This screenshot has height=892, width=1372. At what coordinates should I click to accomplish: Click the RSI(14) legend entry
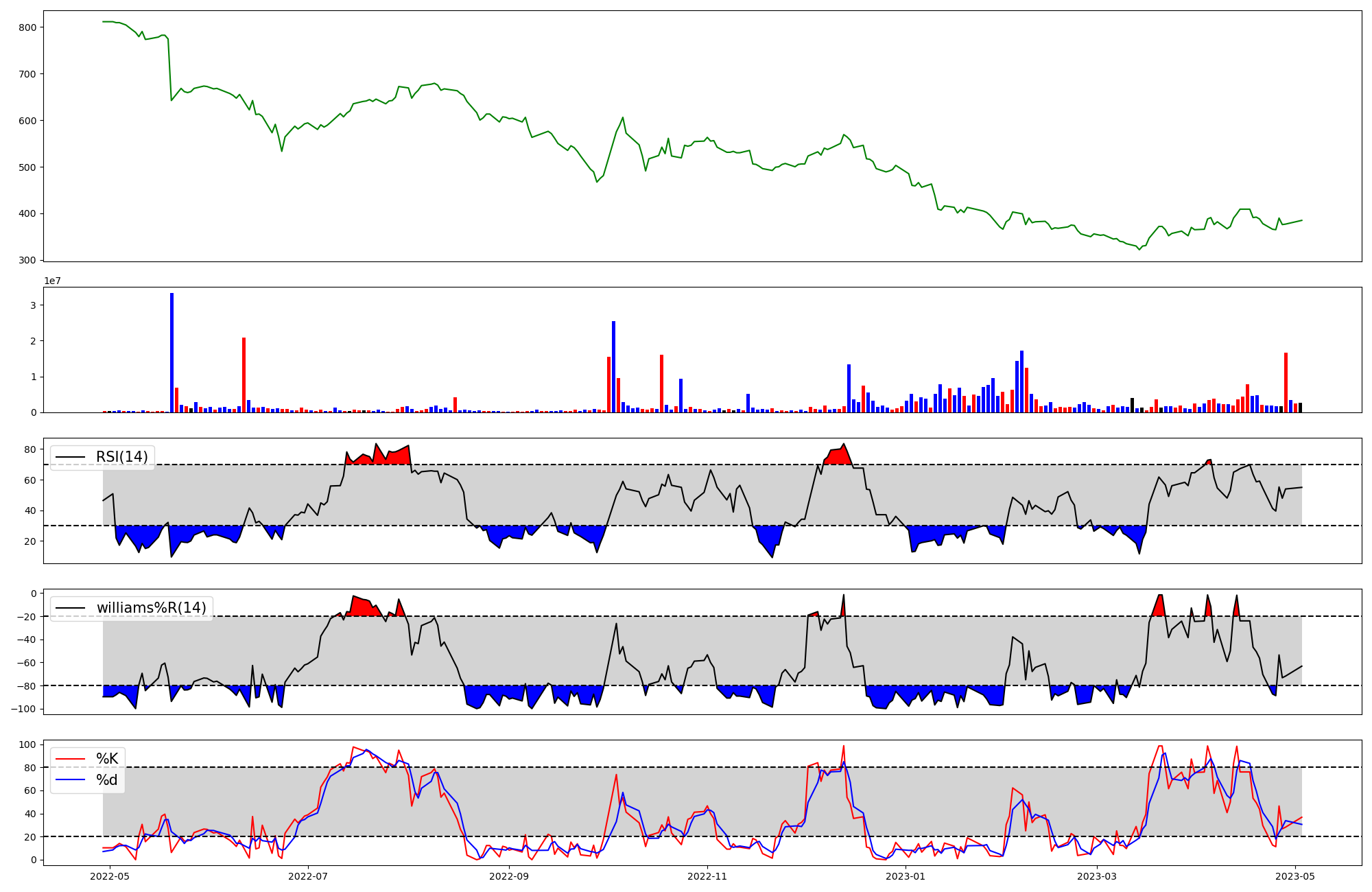(121, 457)
